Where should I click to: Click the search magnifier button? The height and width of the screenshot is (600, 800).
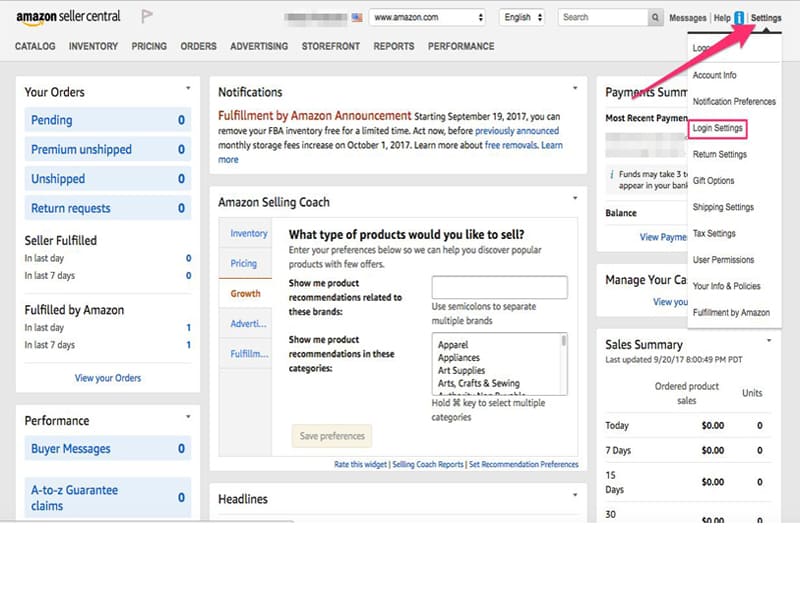pyautogui.click(x=655, y=17)
